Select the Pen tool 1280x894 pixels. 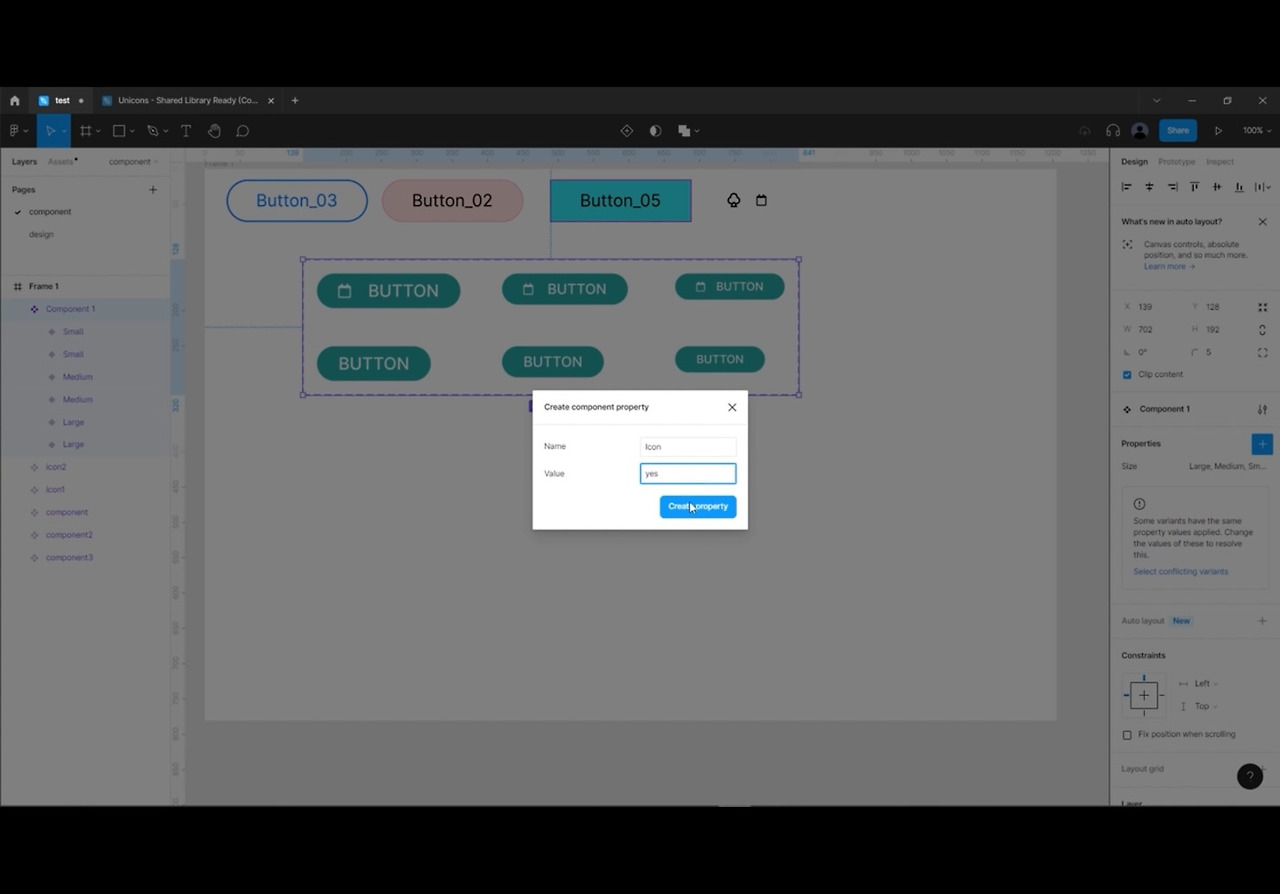(153, 131)
